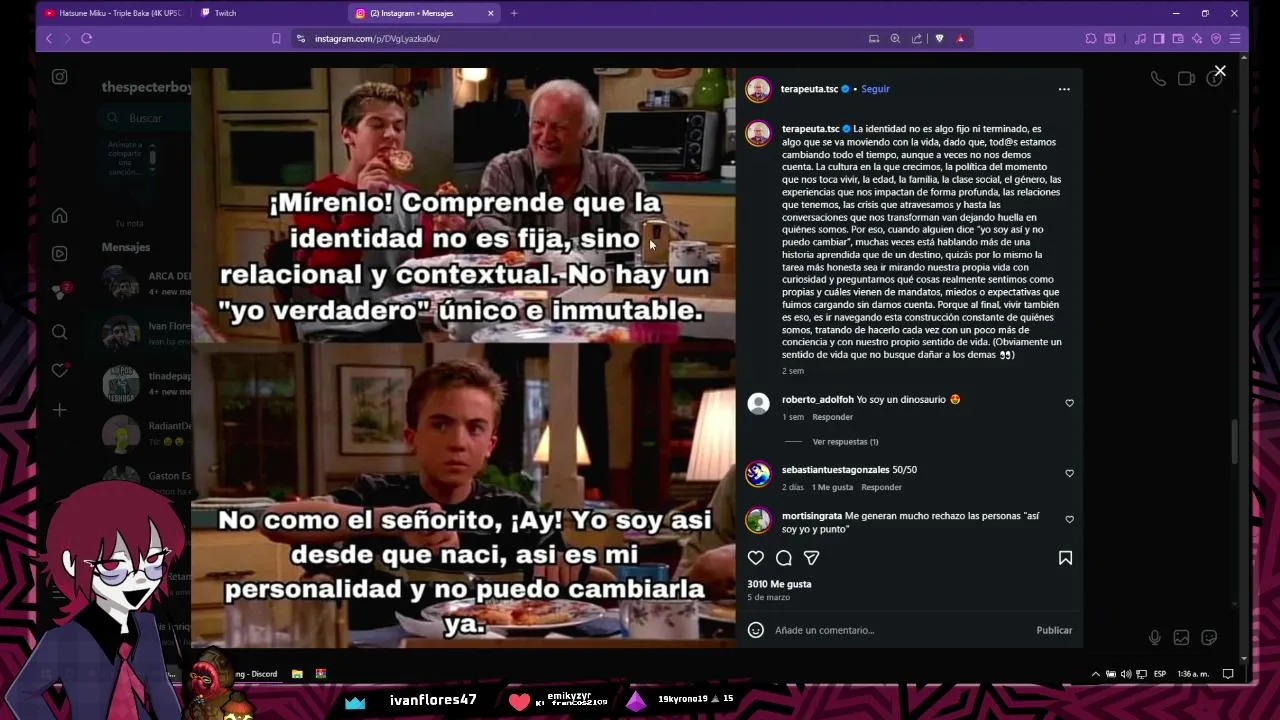
Task: Open the emoji picker in comment box
Action: tap(756, 630)
